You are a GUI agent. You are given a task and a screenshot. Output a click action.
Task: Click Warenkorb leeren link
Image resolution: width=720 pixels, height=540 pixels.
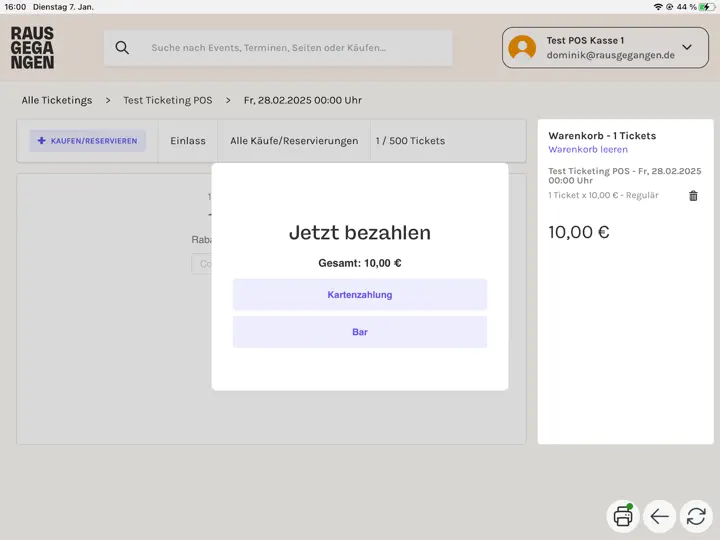pos(588,149)
